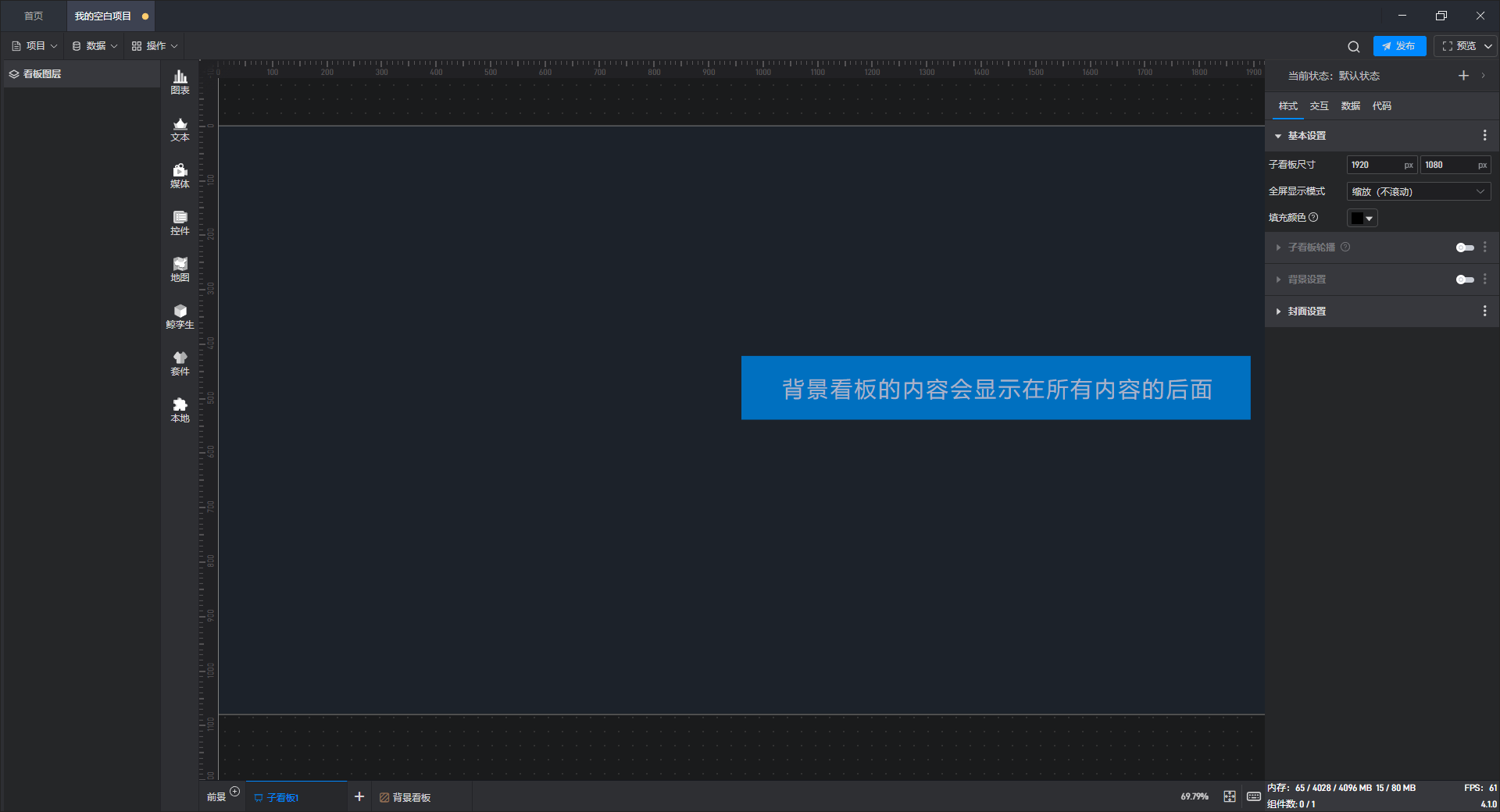Click the board height field showing 1080
The height and width of the screenshot is (812, 1500).
point(1455,165)
